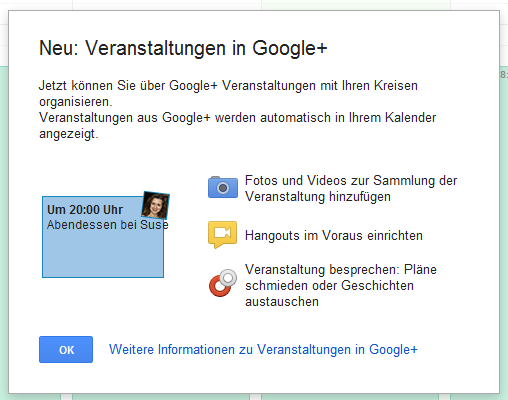Click the blue OK button

point(66,349)
